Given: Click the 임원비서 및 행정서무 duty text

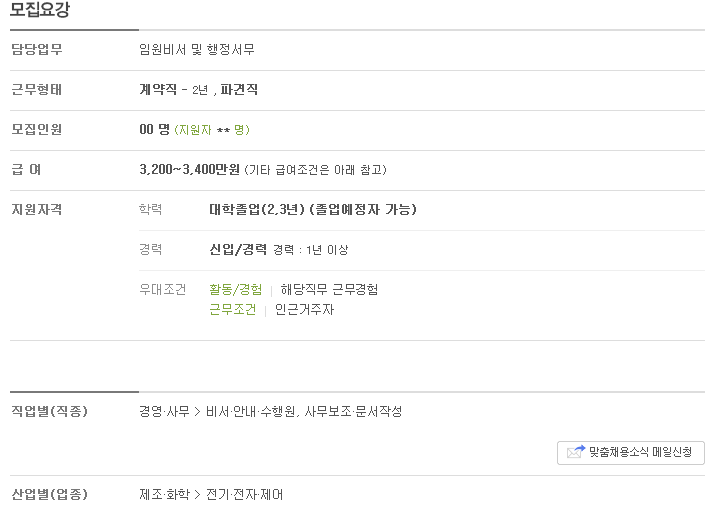Looking at the screenshot, I should click(x=197, y=50).
